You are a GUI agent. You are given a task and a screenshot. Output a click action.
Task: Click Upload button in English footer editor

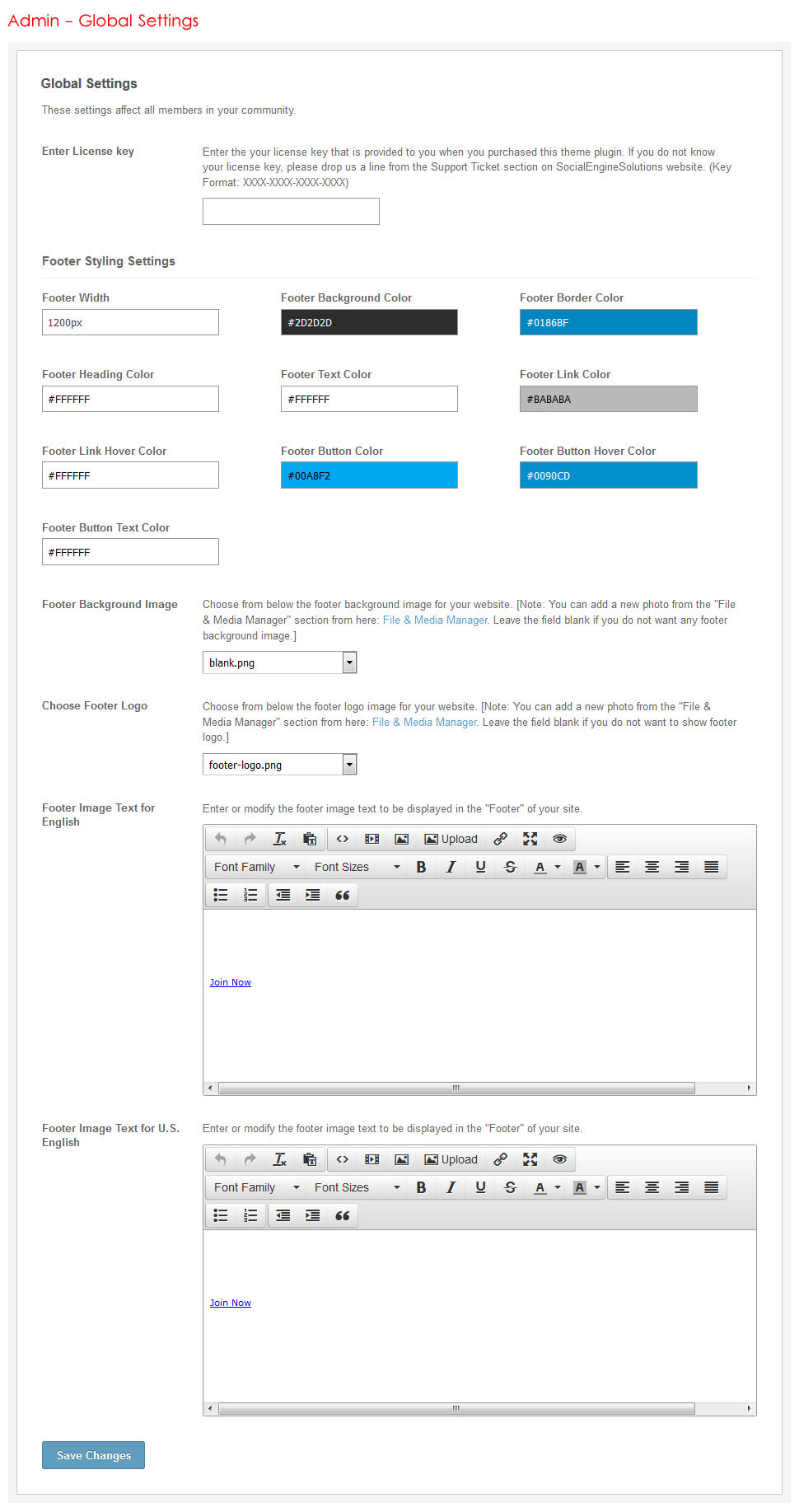pos(451,839)
